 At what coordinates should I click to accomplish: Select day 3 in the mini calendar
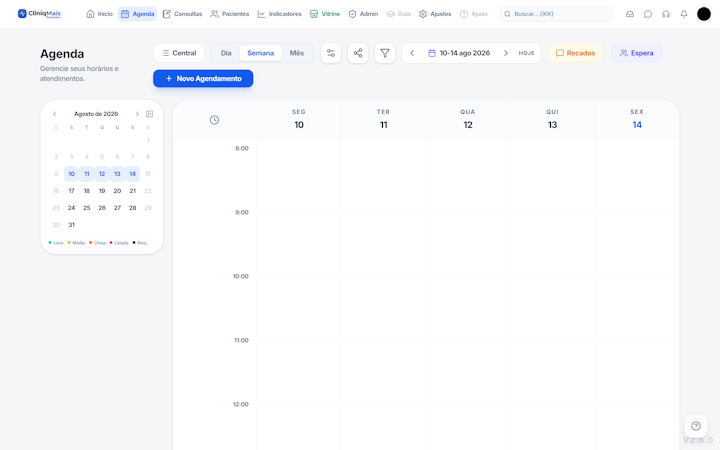coord(71,157)
